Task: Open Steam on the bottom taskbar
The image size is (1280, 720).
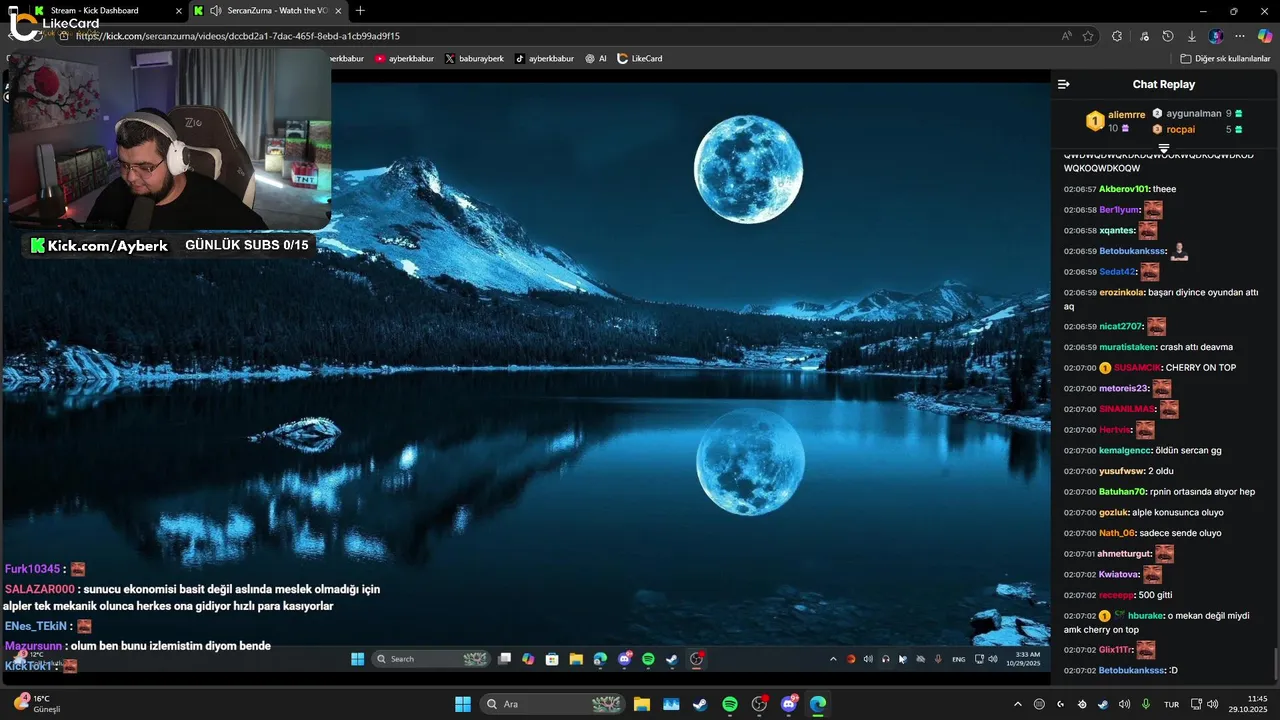Action: pos(700,704)
